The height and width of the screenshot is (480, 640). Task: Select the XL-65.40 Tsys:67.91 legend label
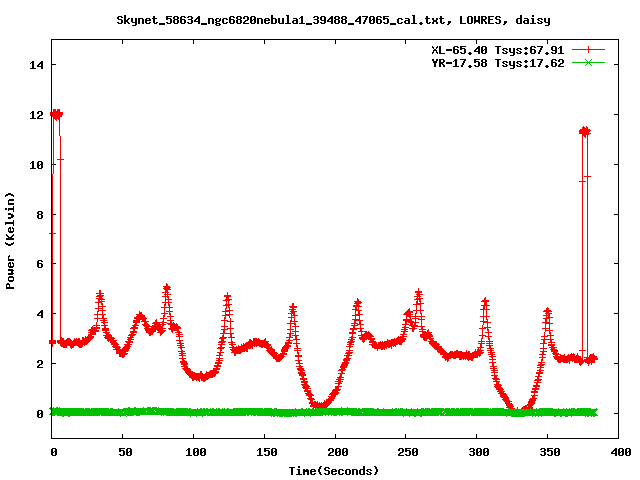click(498, 50)
